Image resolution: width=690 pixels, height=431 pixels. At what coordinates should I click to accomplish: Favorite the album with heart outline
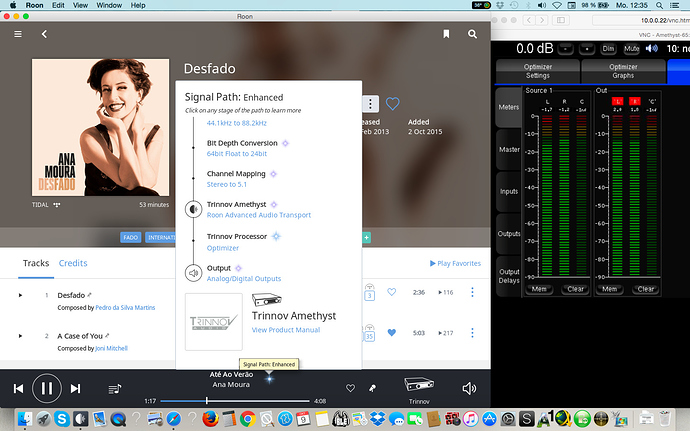coord(393,104)
